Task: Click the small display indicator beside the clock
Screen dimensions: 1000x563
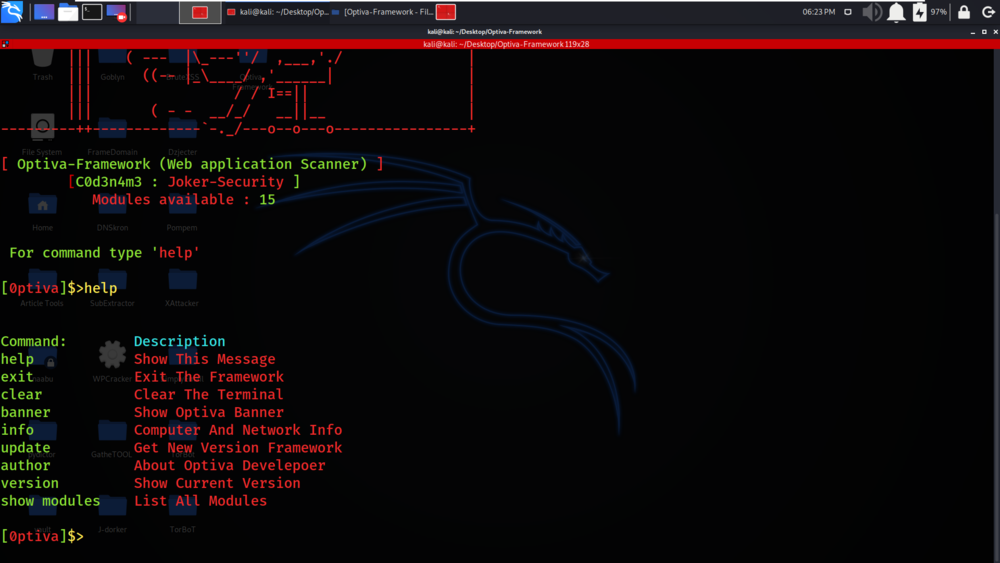Action: click(x=848, y=12)
